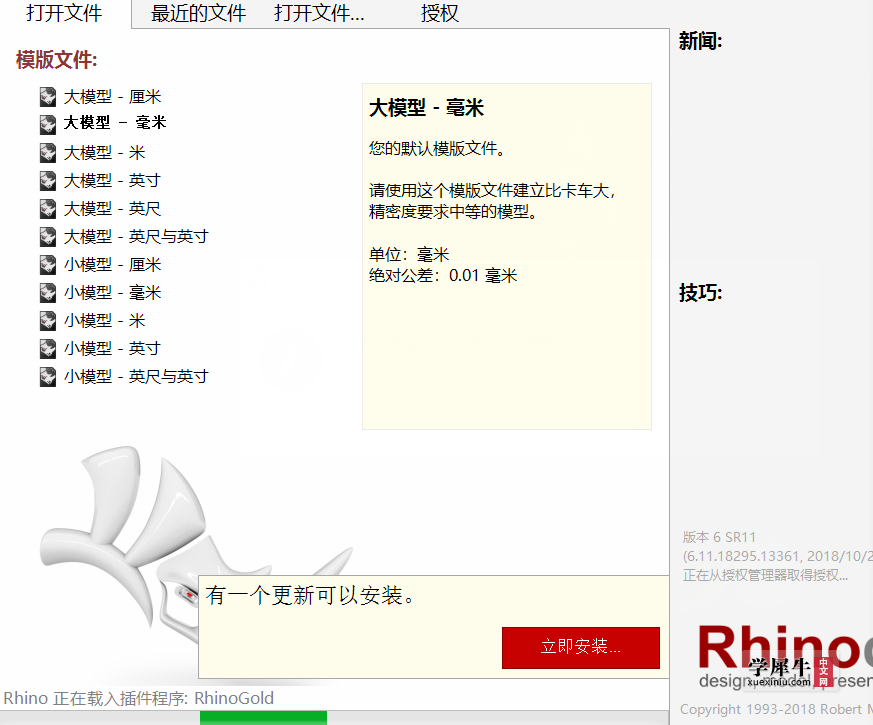
Task: Click the 单位: 毫米 line
Action: point(409,255)
